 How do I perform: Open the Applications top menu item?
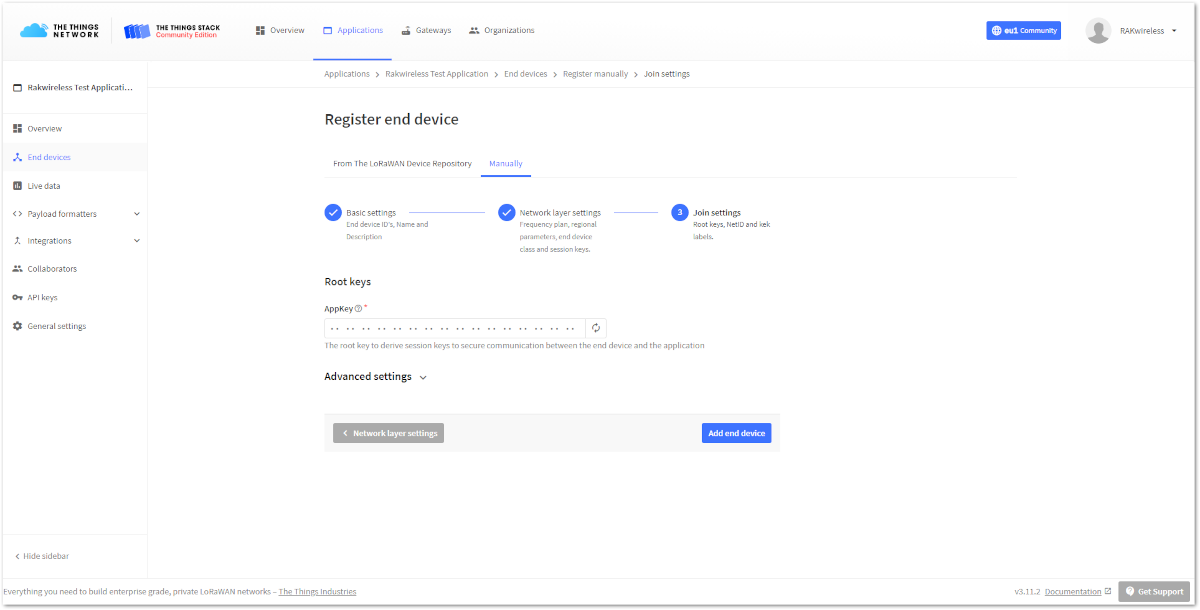pos(353,30)
